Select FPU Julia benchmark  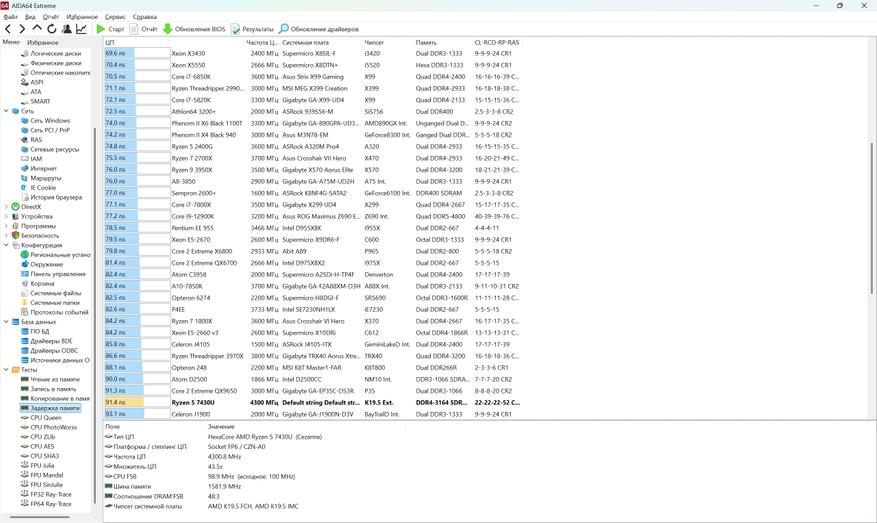click(43, 465)
